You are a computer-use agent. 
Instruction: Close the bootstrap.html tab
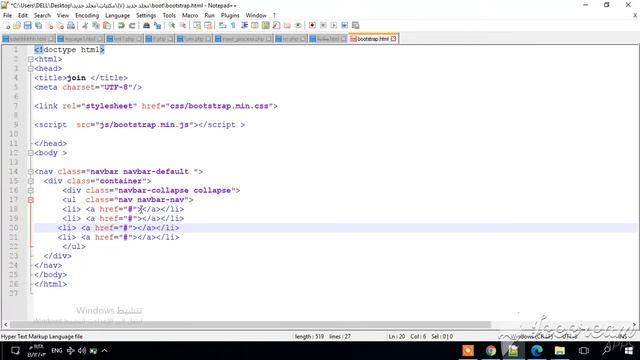393,39
